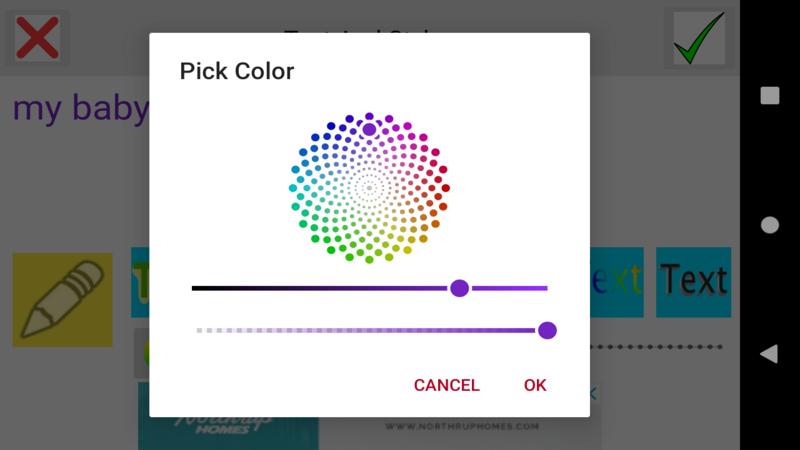
Task: Click the opacity slider handle
Action: pos(547,330)
